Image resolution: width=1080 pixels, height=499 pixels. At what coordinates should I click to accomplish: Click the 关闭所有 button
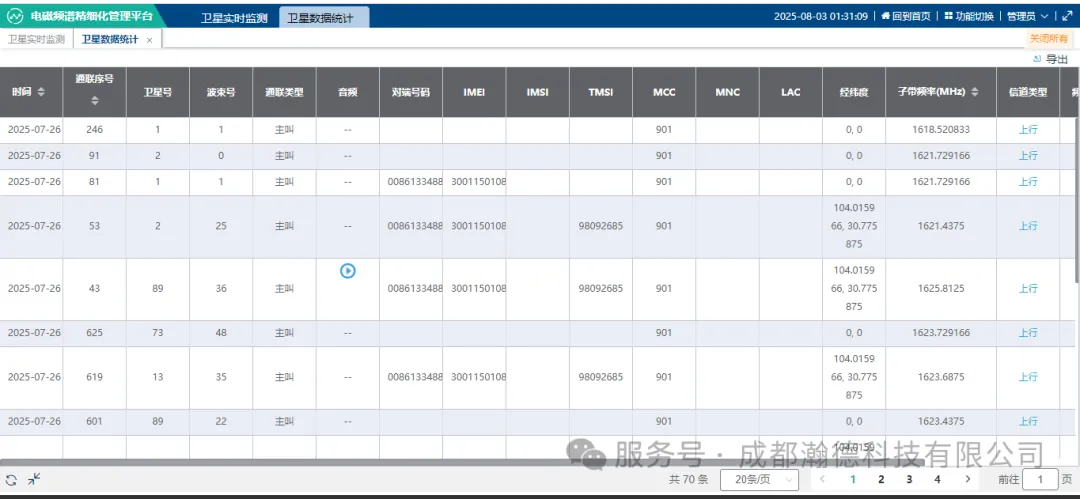[x=1048, y=39]
